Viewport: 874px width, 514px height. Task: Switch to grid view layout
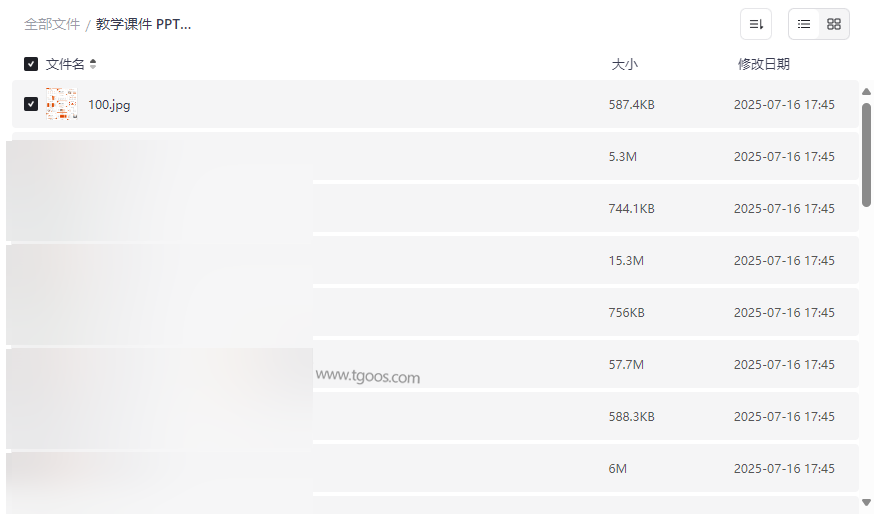[x=834, y=24]
